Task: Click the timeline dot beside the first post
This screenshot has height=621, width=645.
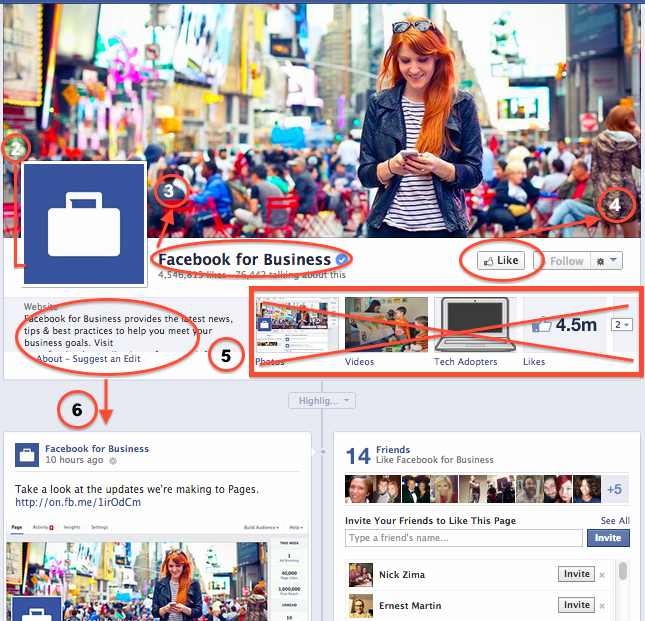Action: [323, 452]
